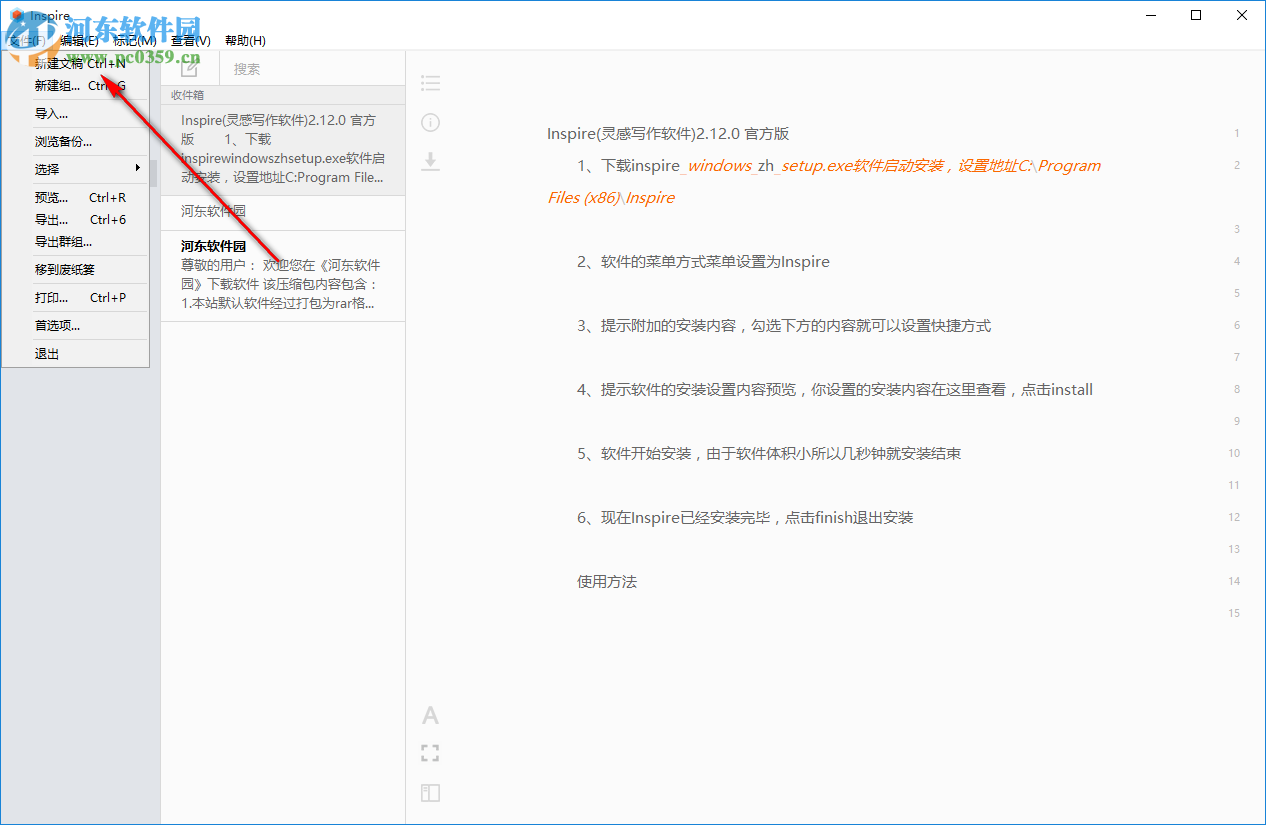Choose 退出 to quit
This screenshot has width=1266, height=825.
point(75,353)
